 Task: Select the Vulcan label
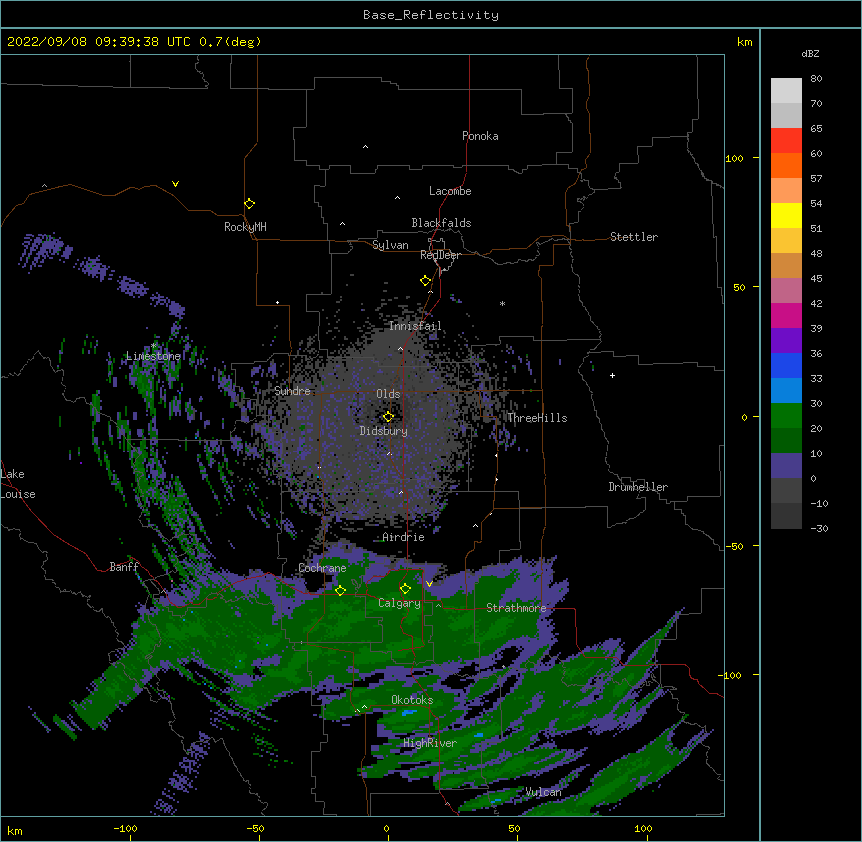(543, 792)
